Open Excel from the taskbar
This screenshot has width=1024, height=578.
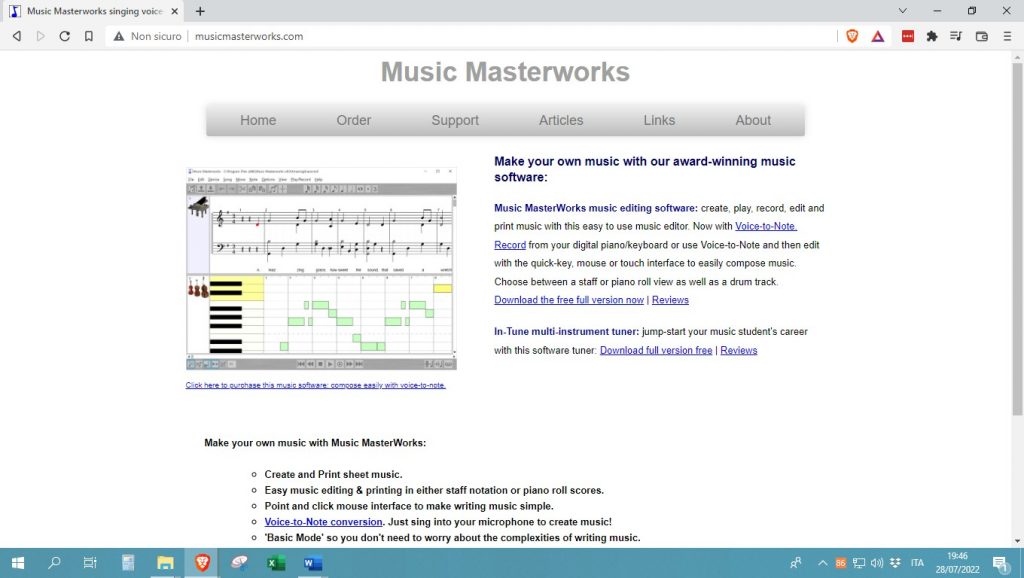(x=275, y=563)
